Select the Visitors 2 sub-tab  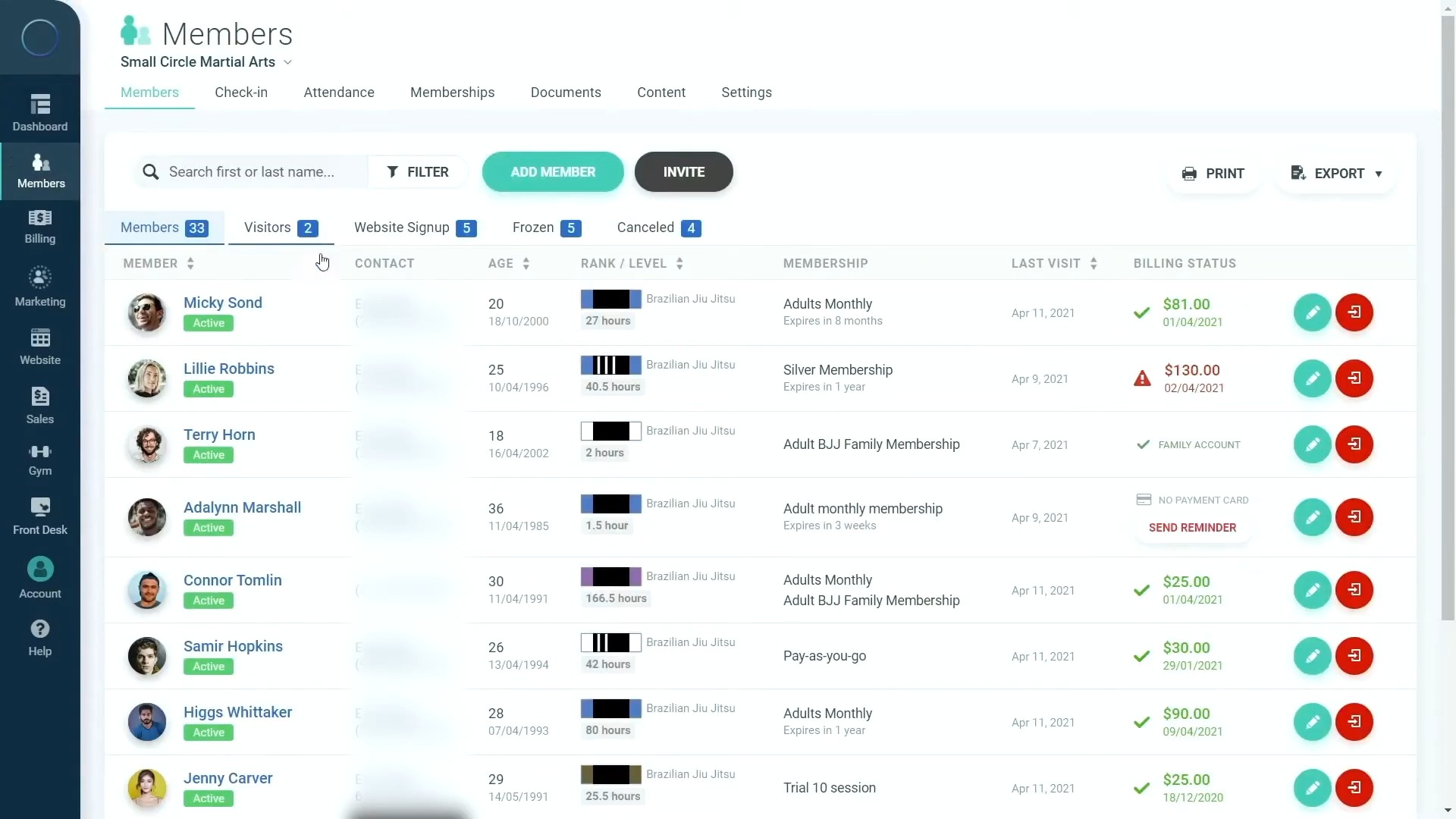tap(281, 227)
